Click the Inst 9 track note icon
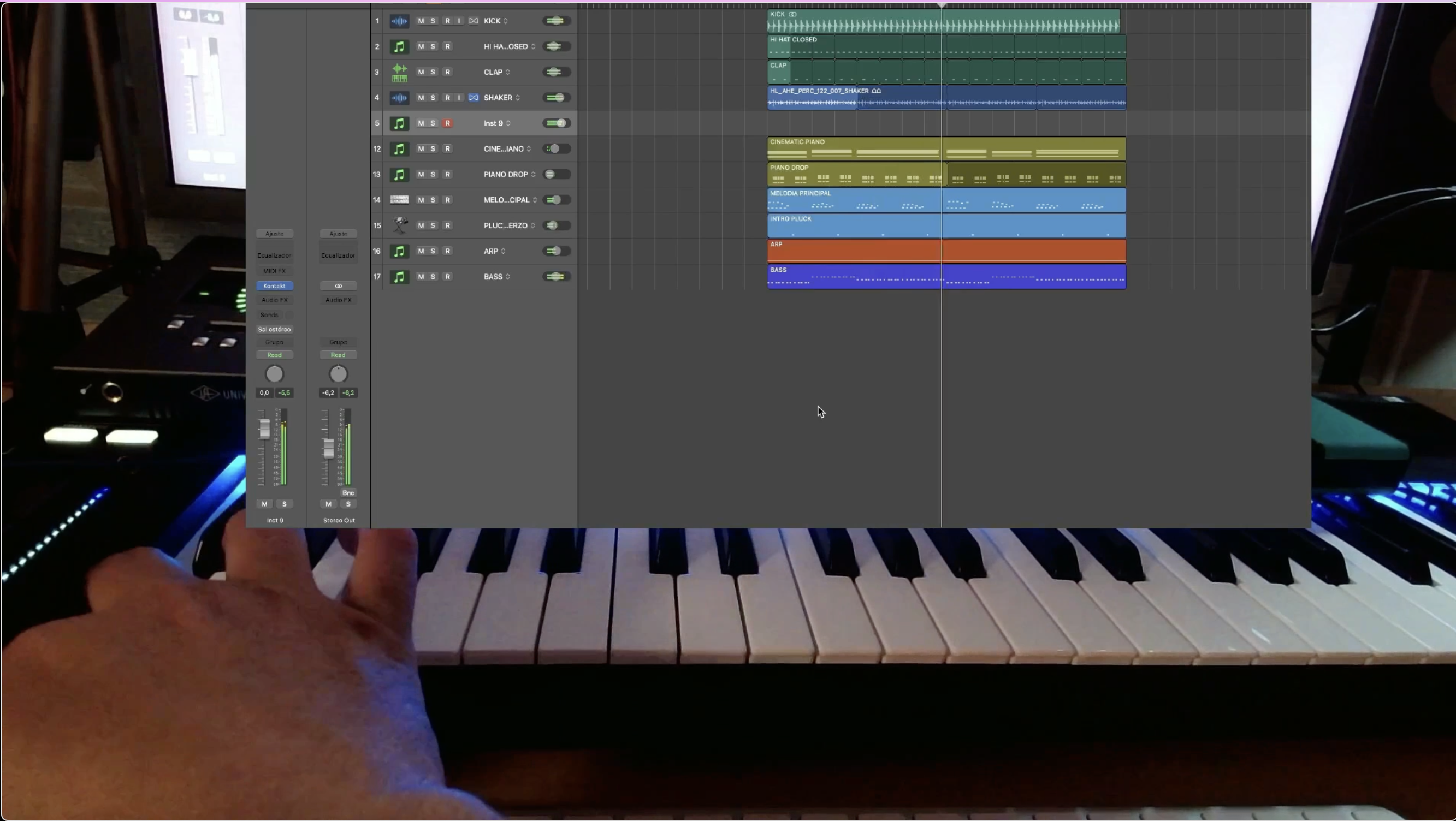 pyautogui.click(x=399, y=123)
